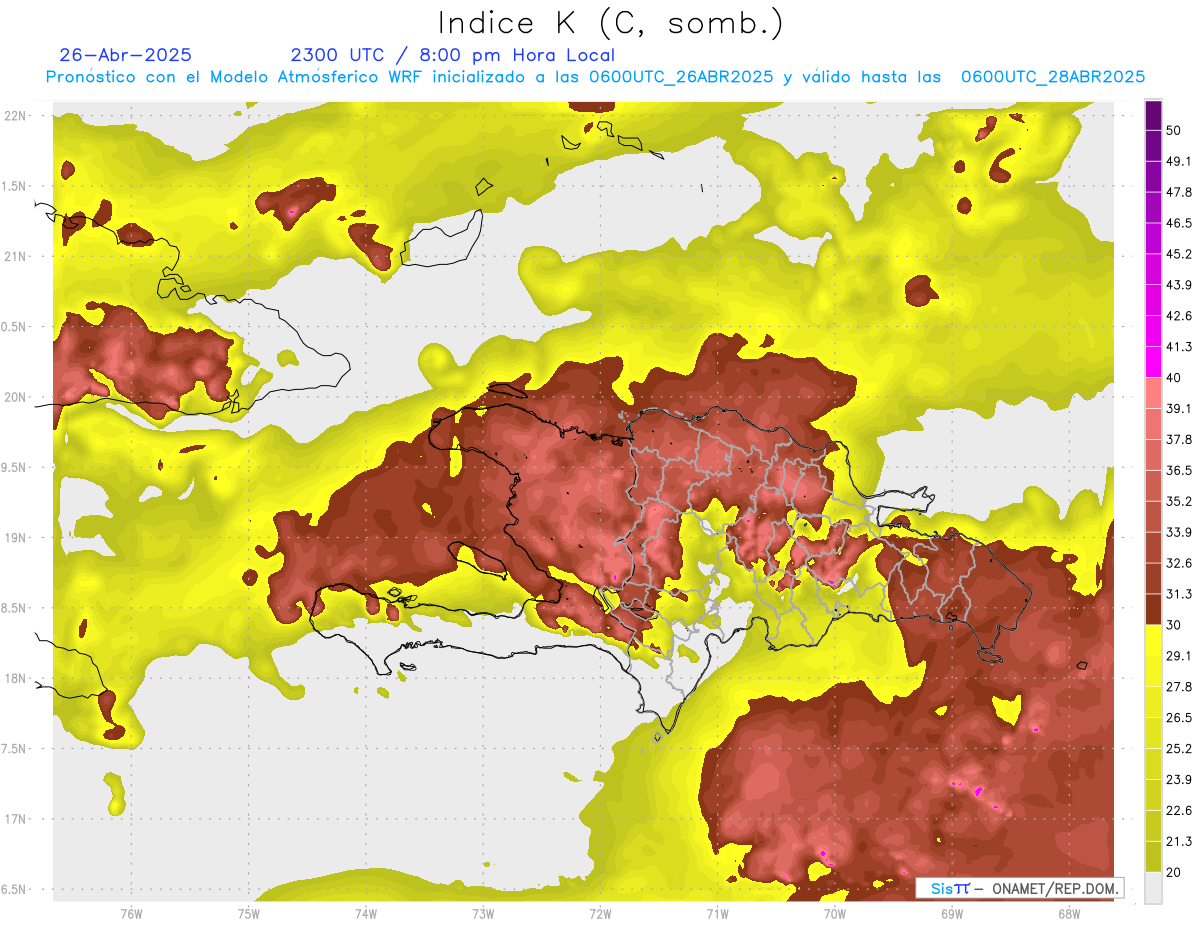The width and height of the screenshot is (1200, 927).
Task: Click the initialization time '0600UTC_26ABR2025'
Action: coord(681,76)
